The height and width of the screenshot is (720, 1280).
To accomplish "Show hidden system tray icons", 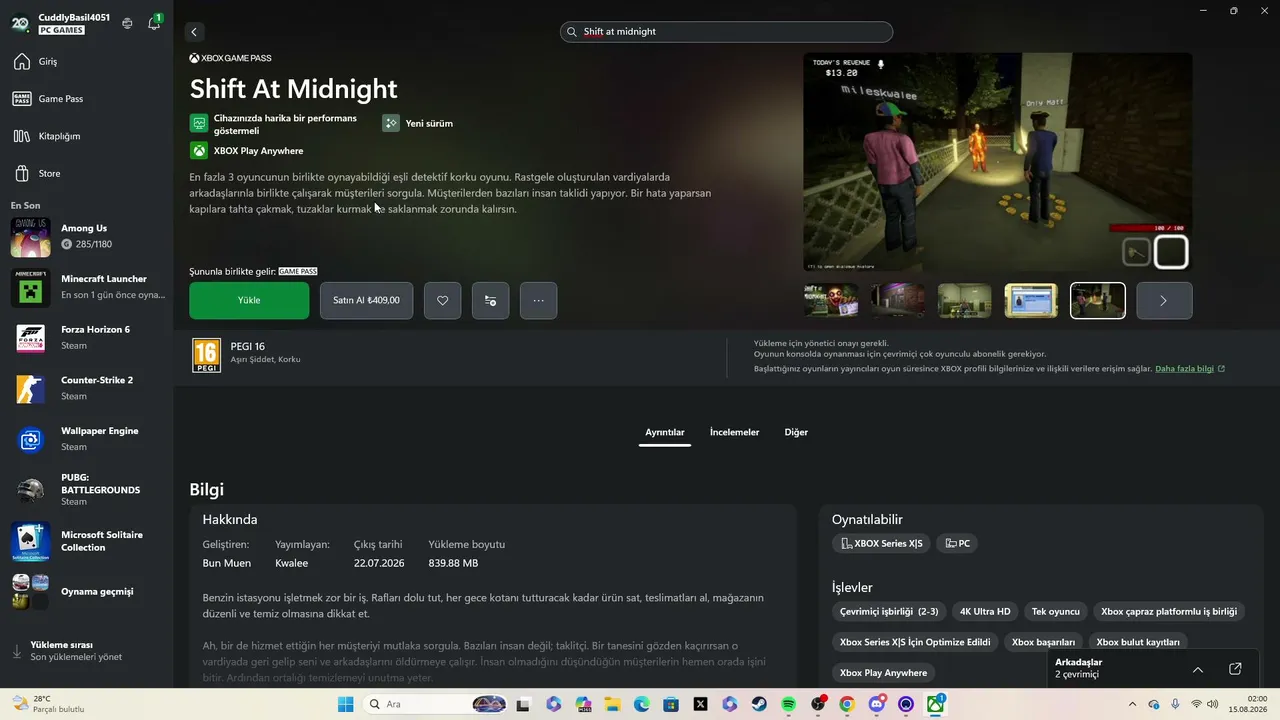I will (1132, 704).
